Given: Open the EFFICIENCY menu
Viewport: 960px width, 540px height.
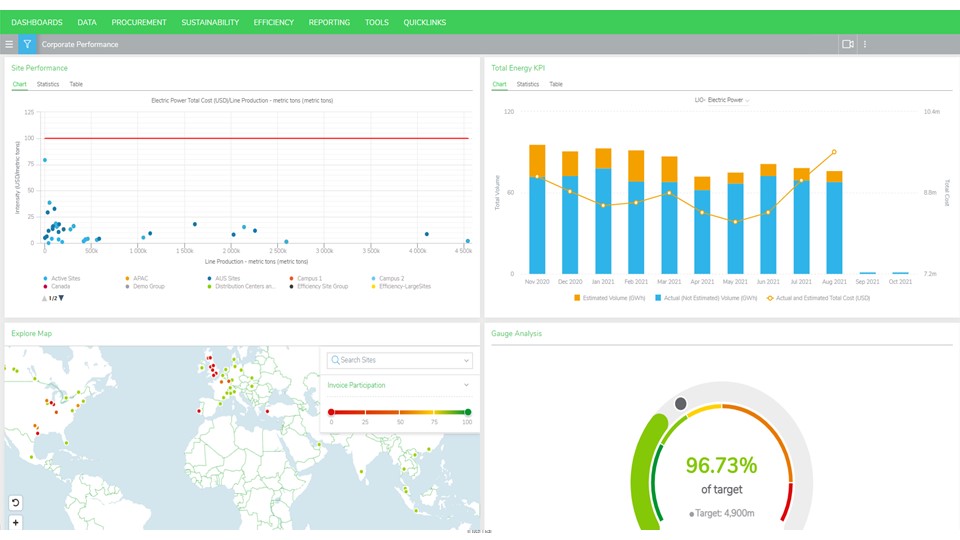Looking at the screenshot, I should (274, 22).
